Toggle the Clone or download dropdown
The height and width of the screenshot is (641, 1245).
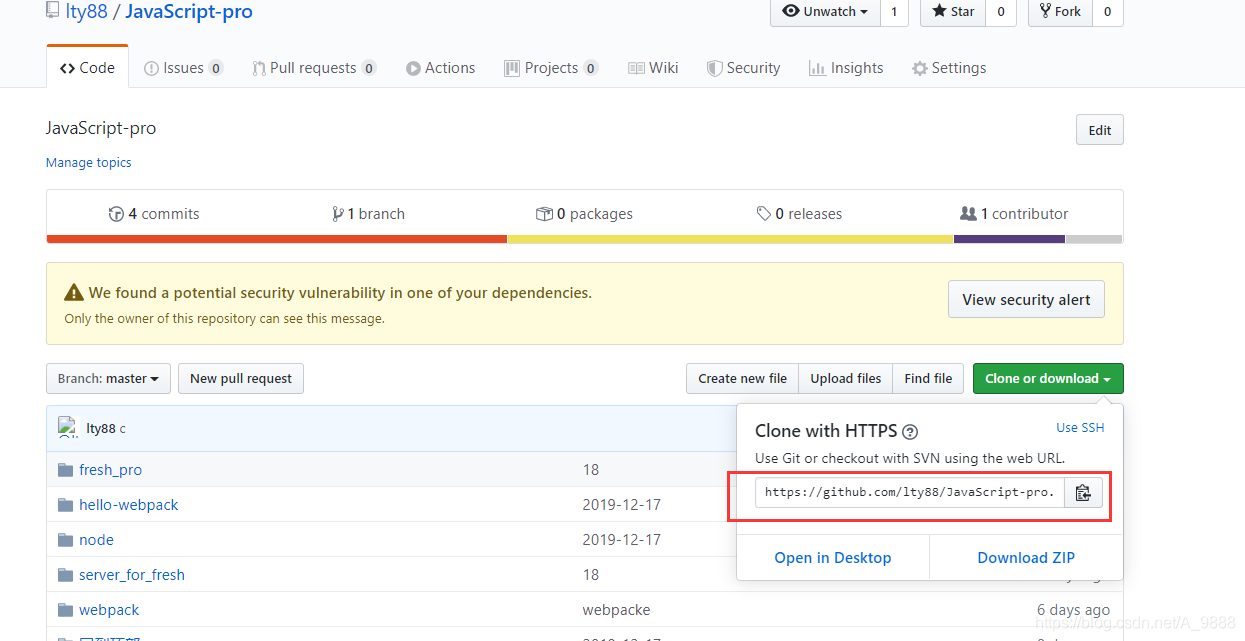(x=1048, y=379)
